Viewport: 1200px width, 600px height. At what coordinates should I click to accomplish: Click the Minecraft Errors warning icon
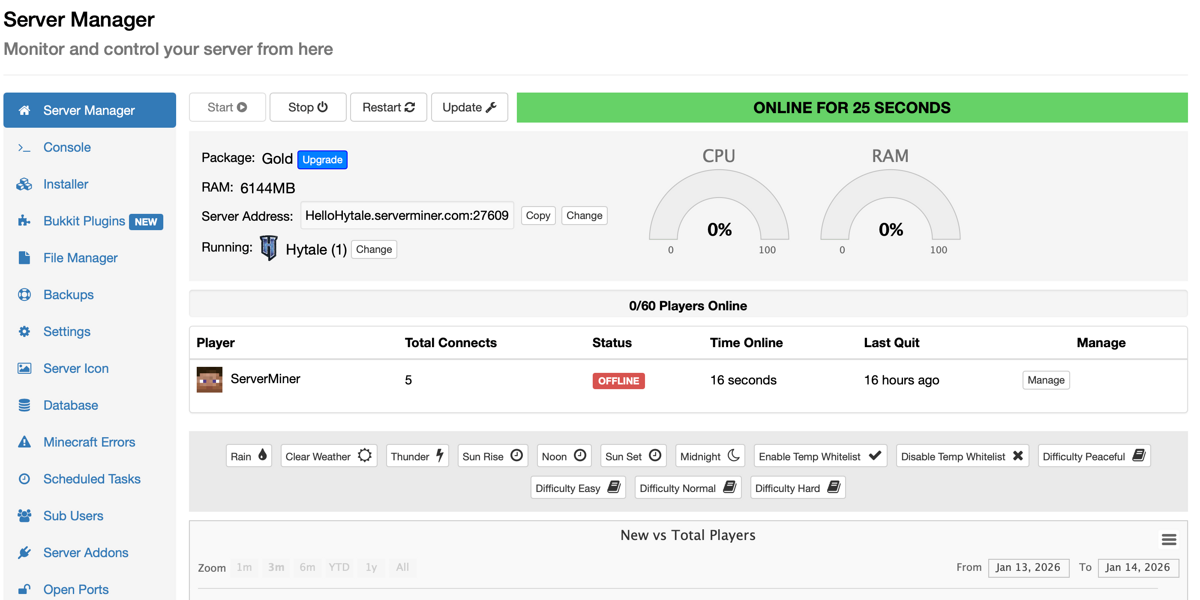pos(24,442)
